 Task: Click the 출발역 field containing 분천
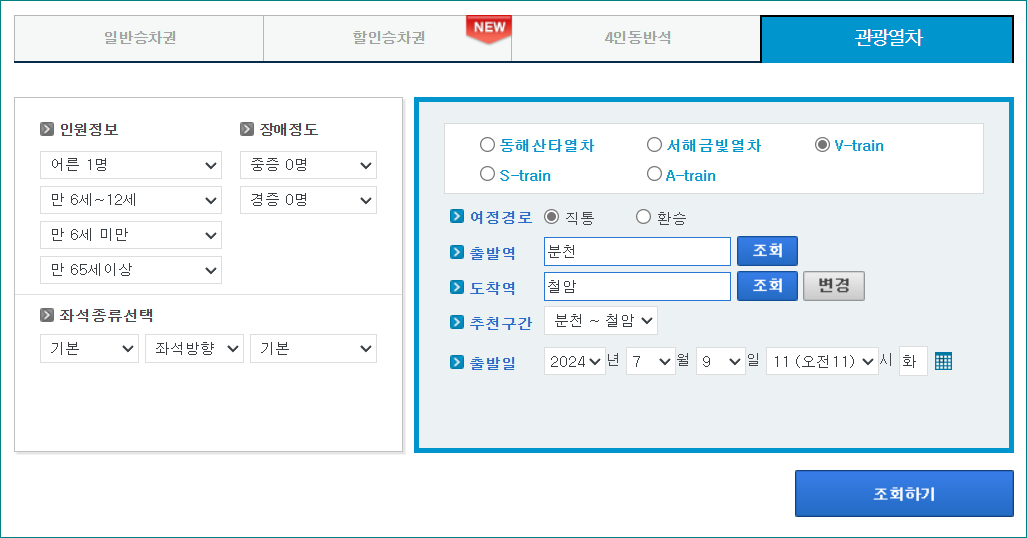point(637,252)
